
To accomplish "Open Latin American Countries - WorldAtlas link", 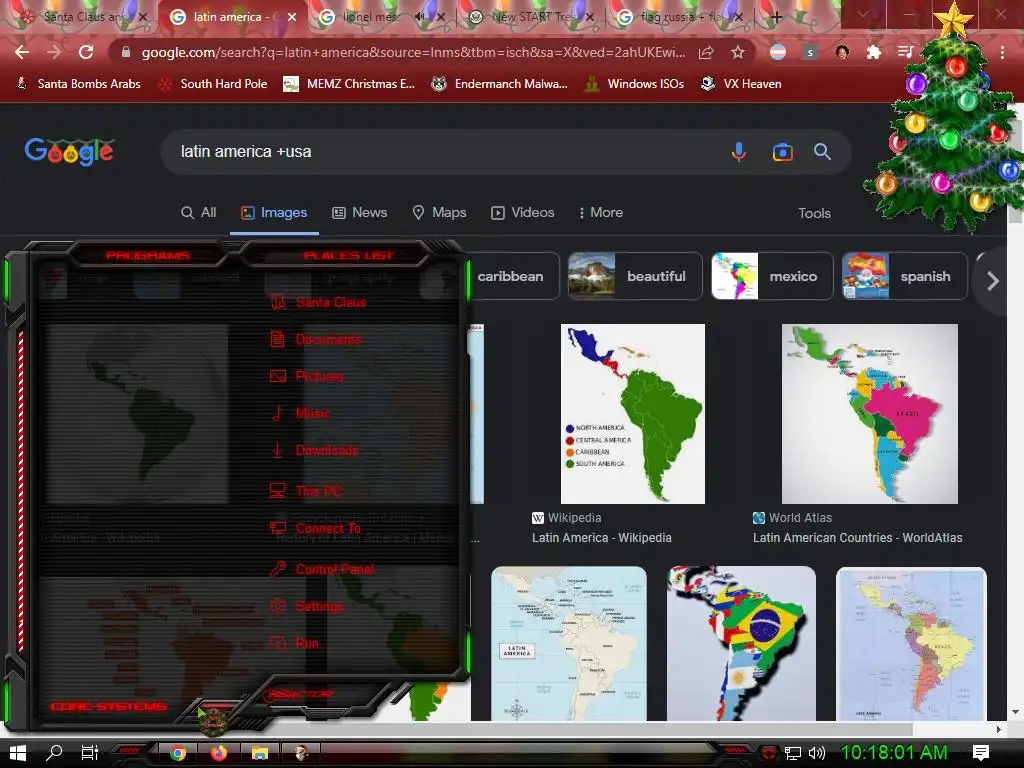I will click(857, 537).
